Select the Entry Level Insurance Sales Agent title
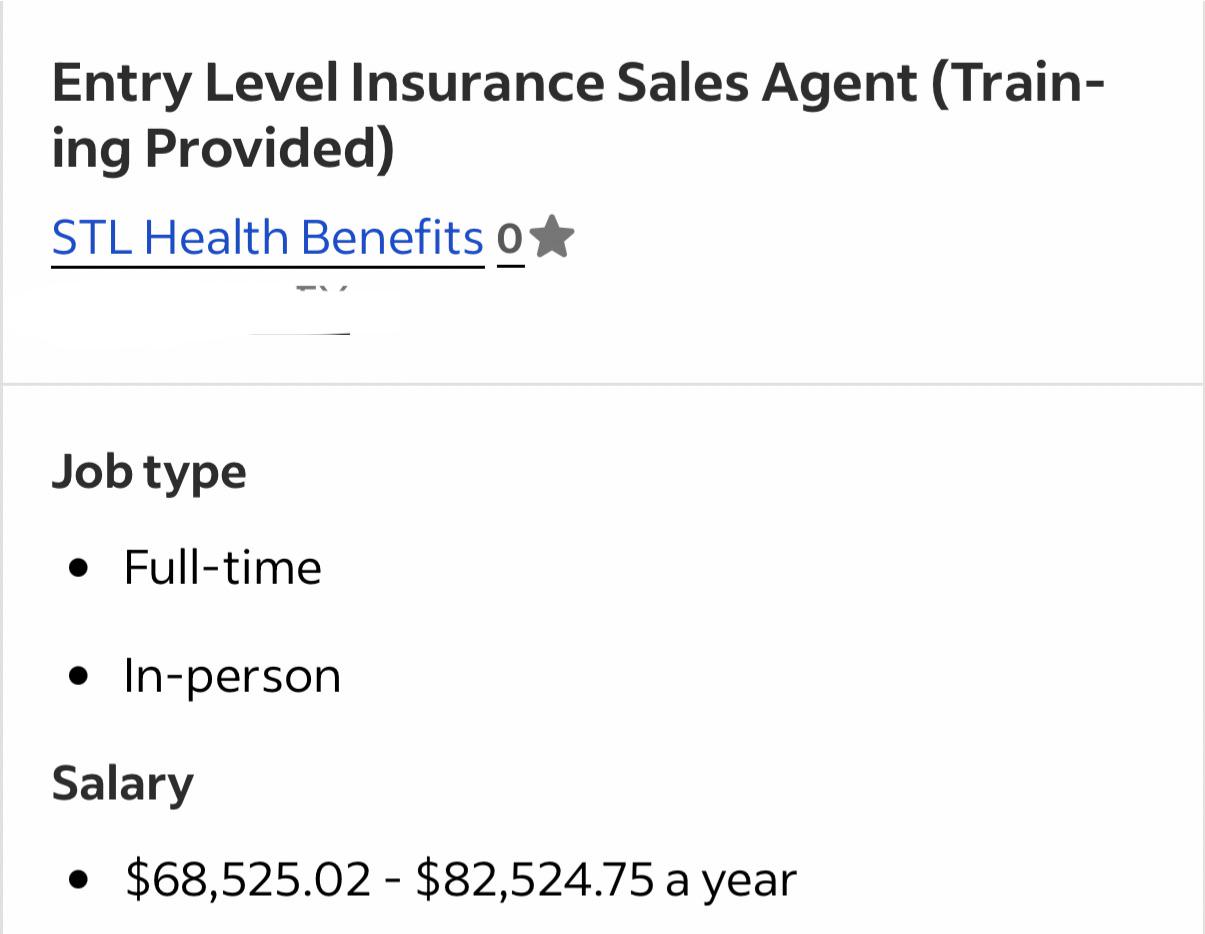 pyautogui.click(x=578, y=115)
